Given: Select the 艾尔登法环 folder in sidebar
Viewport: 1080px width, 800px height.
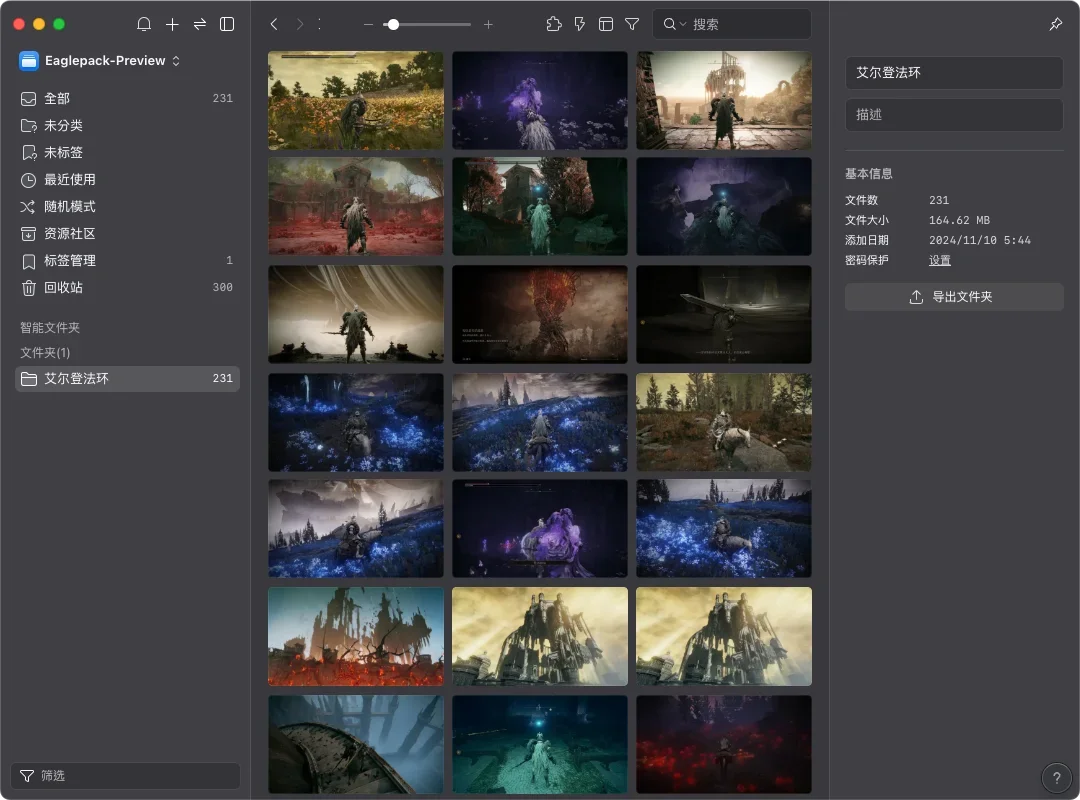Looking at the screenshot, I should 127,378.
